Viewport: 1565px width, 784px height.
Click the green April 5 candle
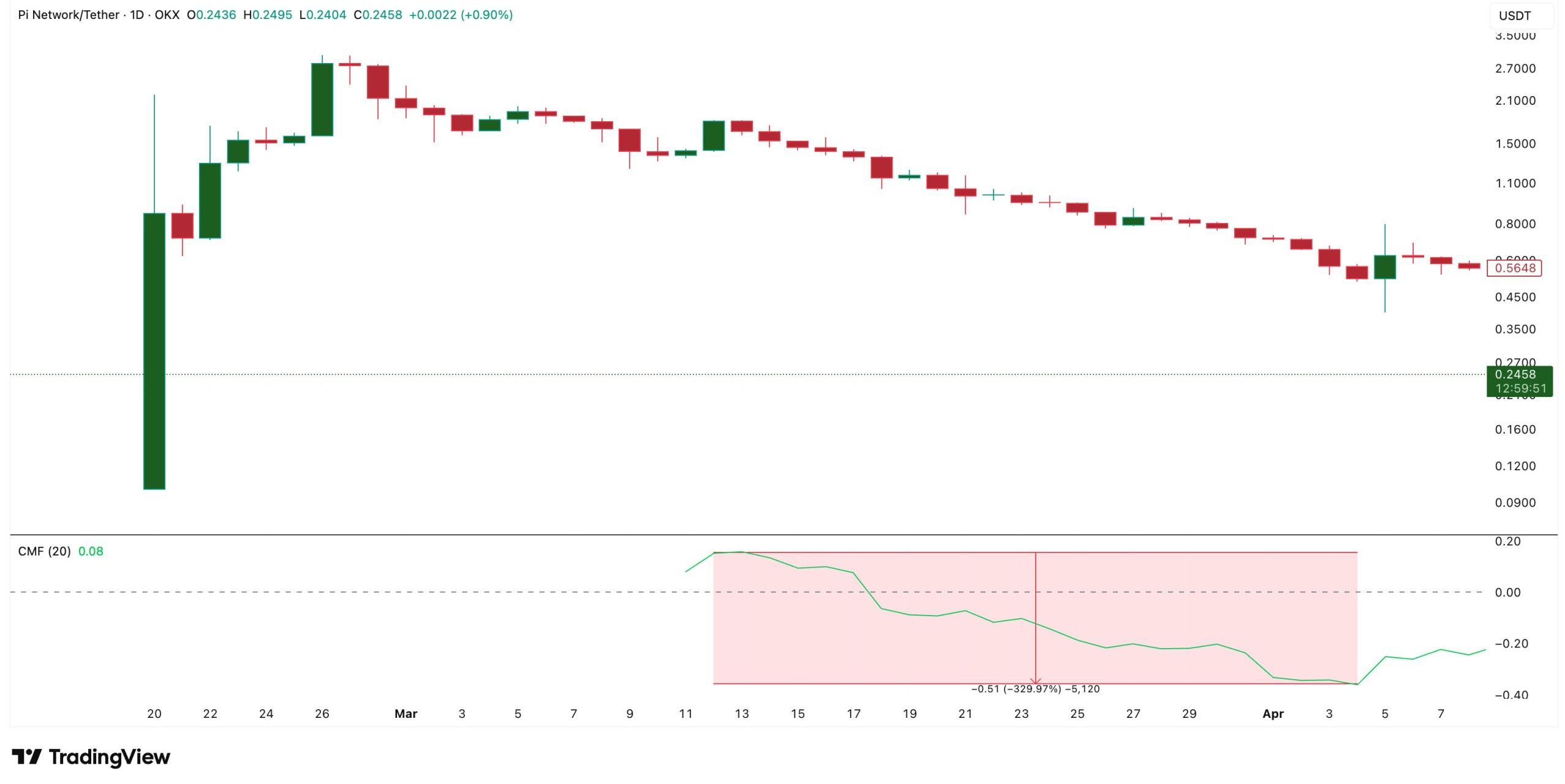coord(1385,267)
